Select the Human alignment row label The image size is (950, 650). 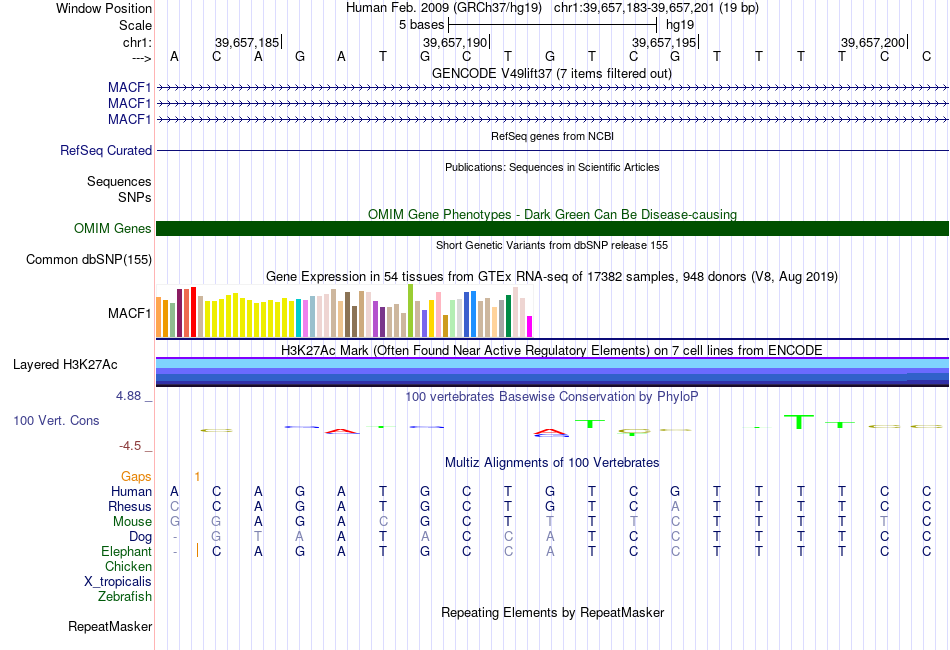pyautogui.click(x=131, y=491)
